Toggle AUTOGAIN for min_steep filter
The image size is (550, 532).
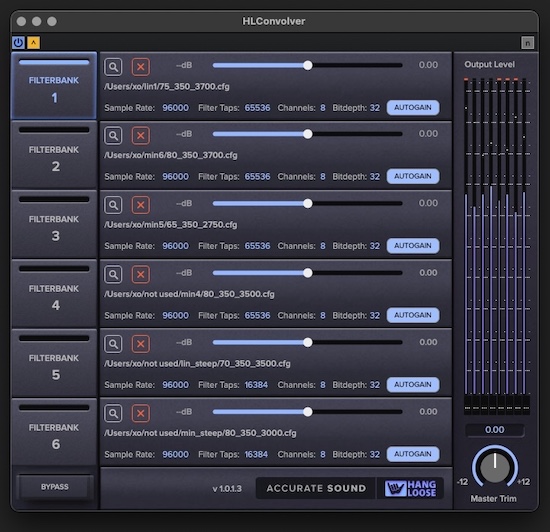(x=413, y=454)
